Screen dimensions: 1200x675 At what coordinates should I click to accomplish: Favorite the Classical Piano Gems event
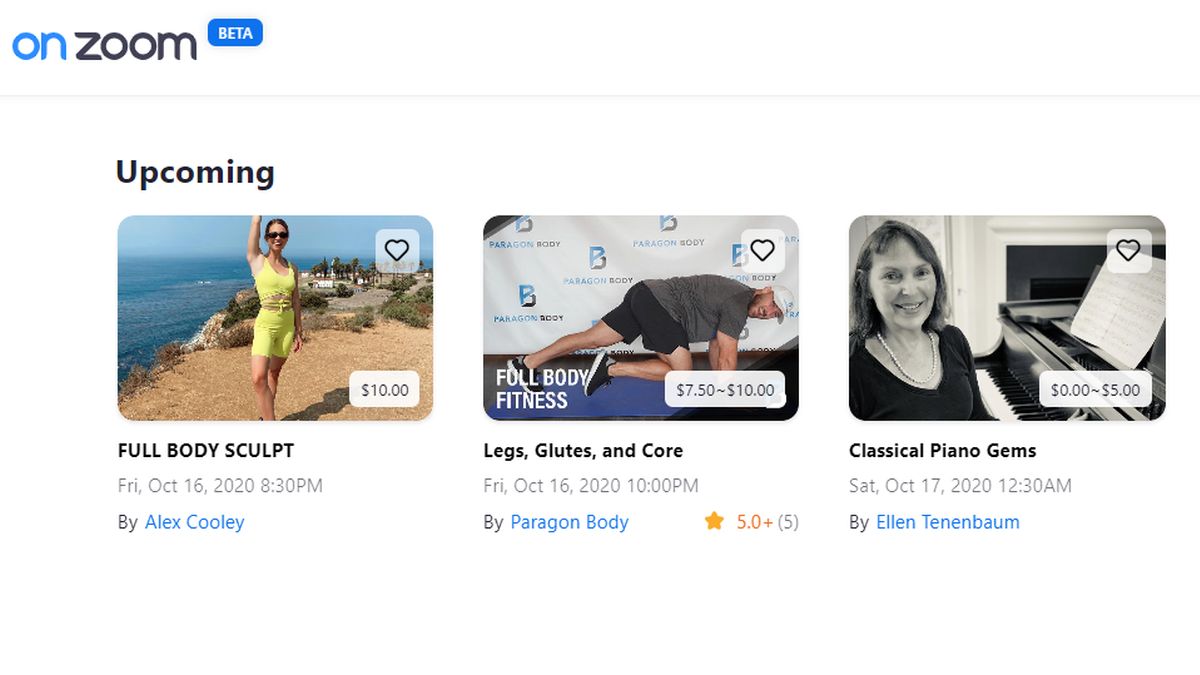(1130, 251)
